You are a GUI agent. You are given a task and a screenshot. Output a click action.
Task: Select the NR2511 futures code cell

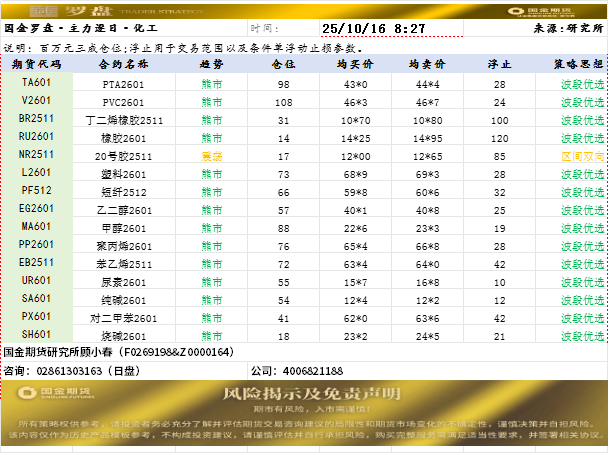click(x=37, y=155)
